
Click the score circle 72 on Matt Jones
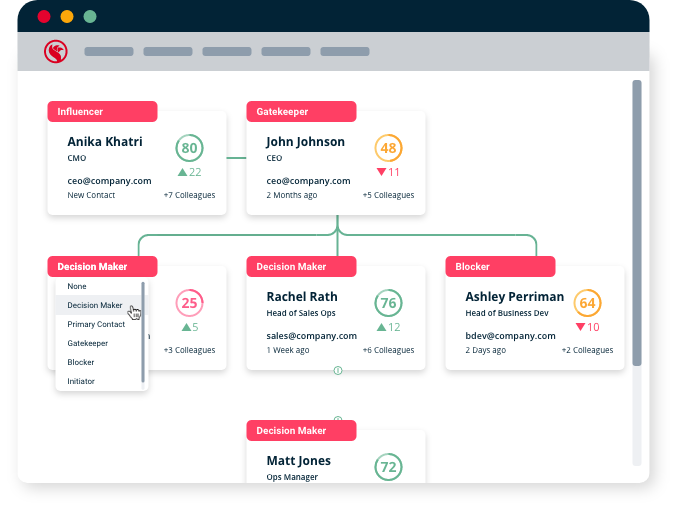tap(388, 467)
